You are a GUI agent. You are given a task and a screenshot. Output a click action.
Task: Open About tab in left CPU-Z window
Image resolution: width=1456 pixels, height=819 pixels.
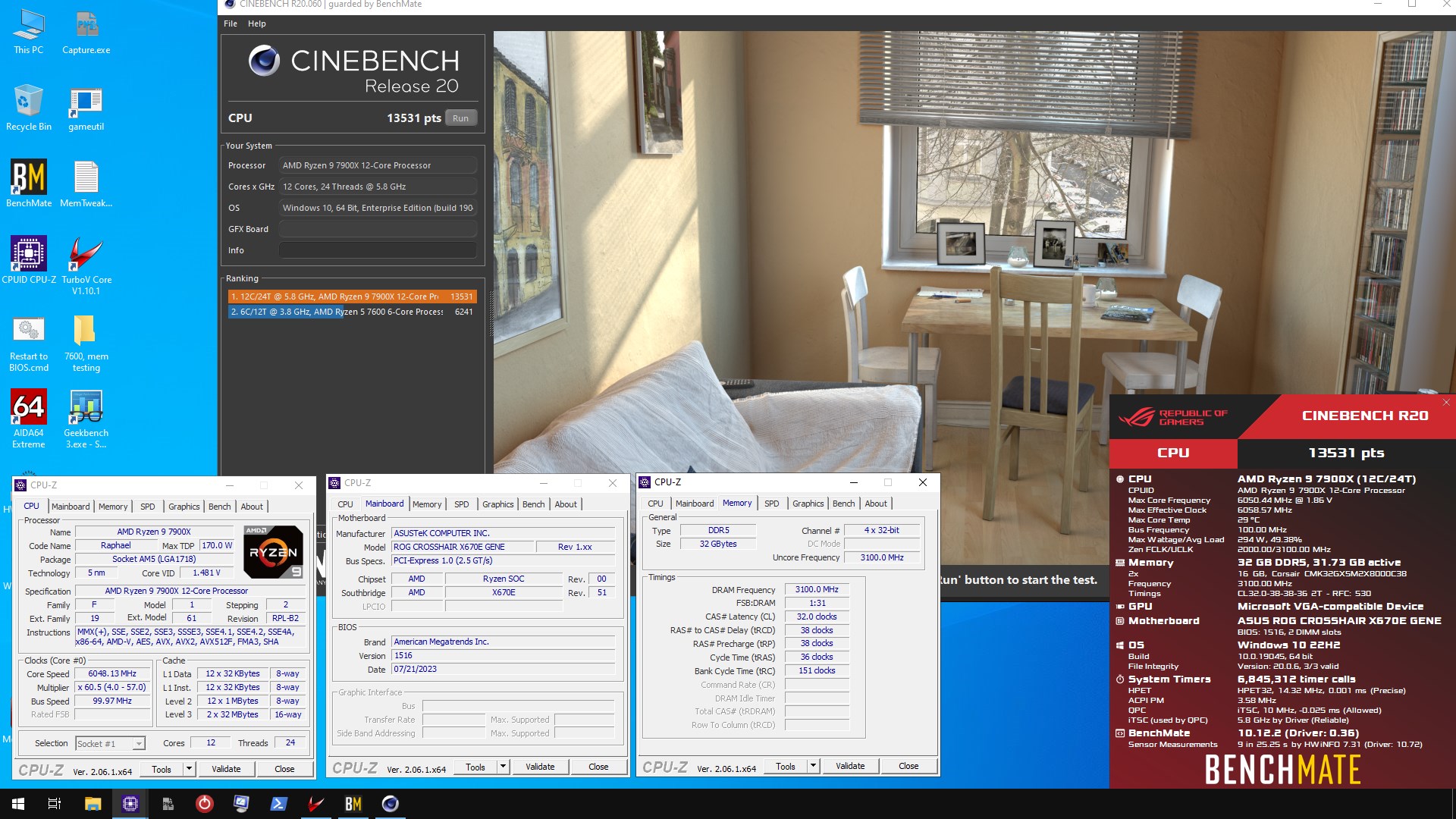[252, 507]
